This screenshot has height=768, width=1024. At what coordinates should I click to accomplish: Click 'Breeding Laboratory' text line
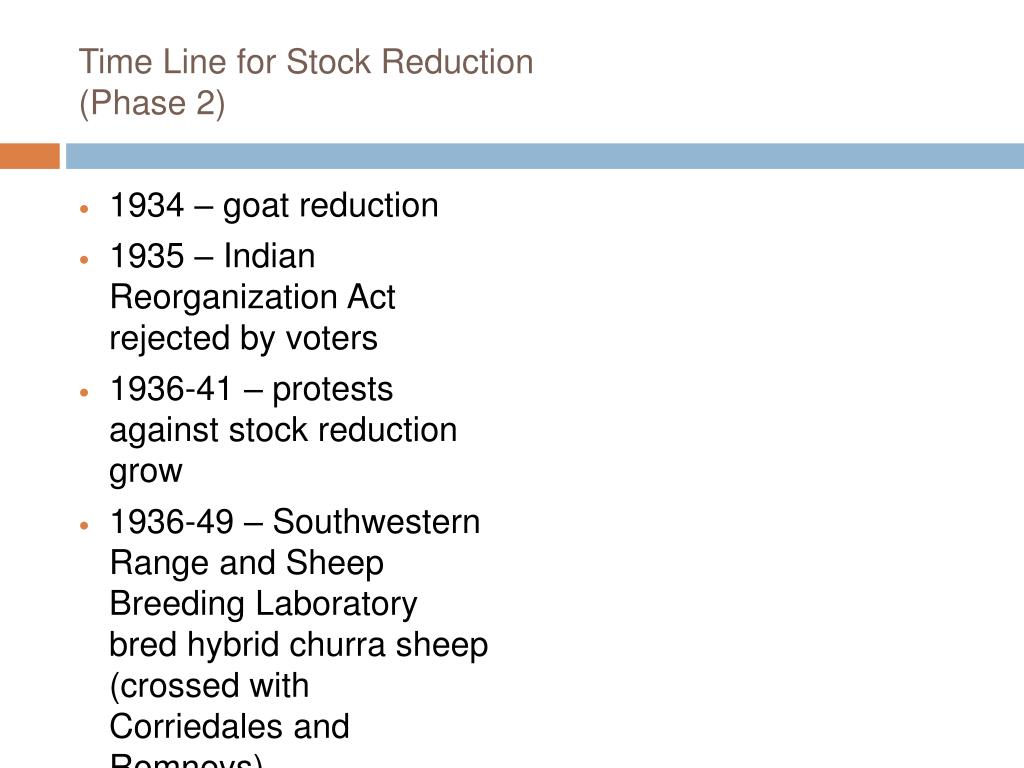coord(264,604)
